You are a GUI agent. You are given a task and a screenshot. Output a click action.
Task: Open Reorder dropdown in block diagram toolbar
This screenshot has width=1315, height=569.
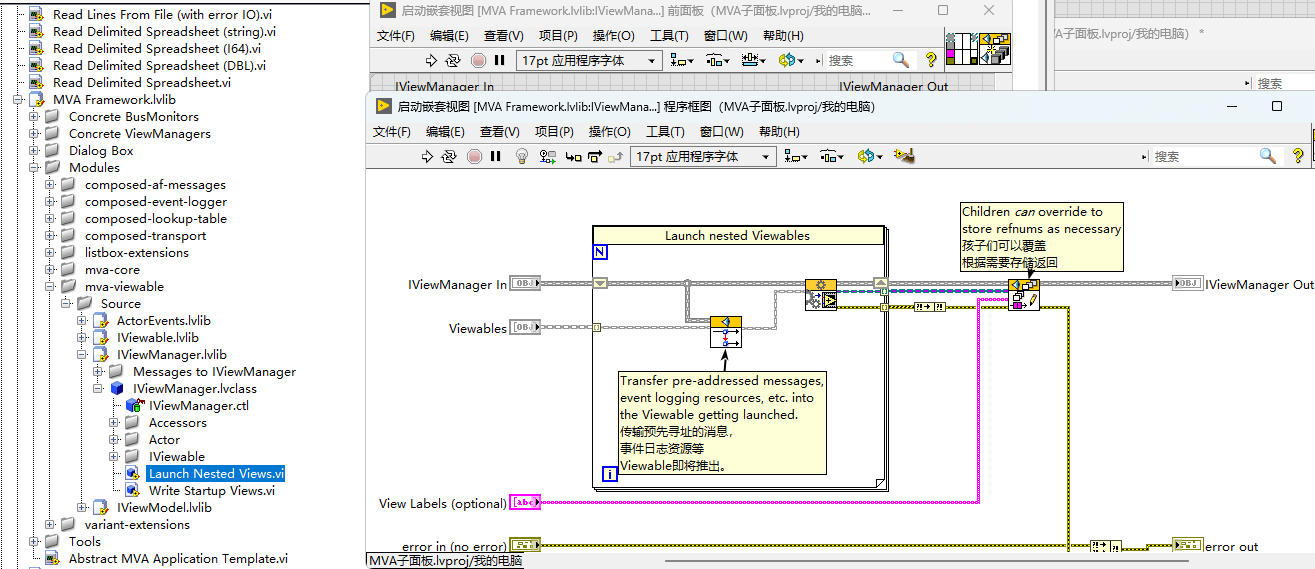[869, 156]
